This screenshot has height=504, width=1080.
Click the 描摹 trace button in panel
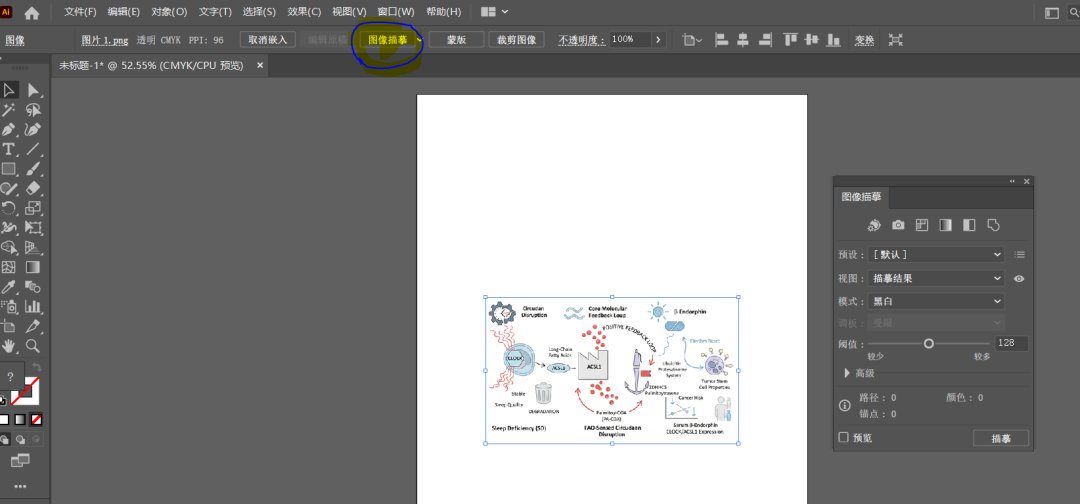click(1000, 438)
